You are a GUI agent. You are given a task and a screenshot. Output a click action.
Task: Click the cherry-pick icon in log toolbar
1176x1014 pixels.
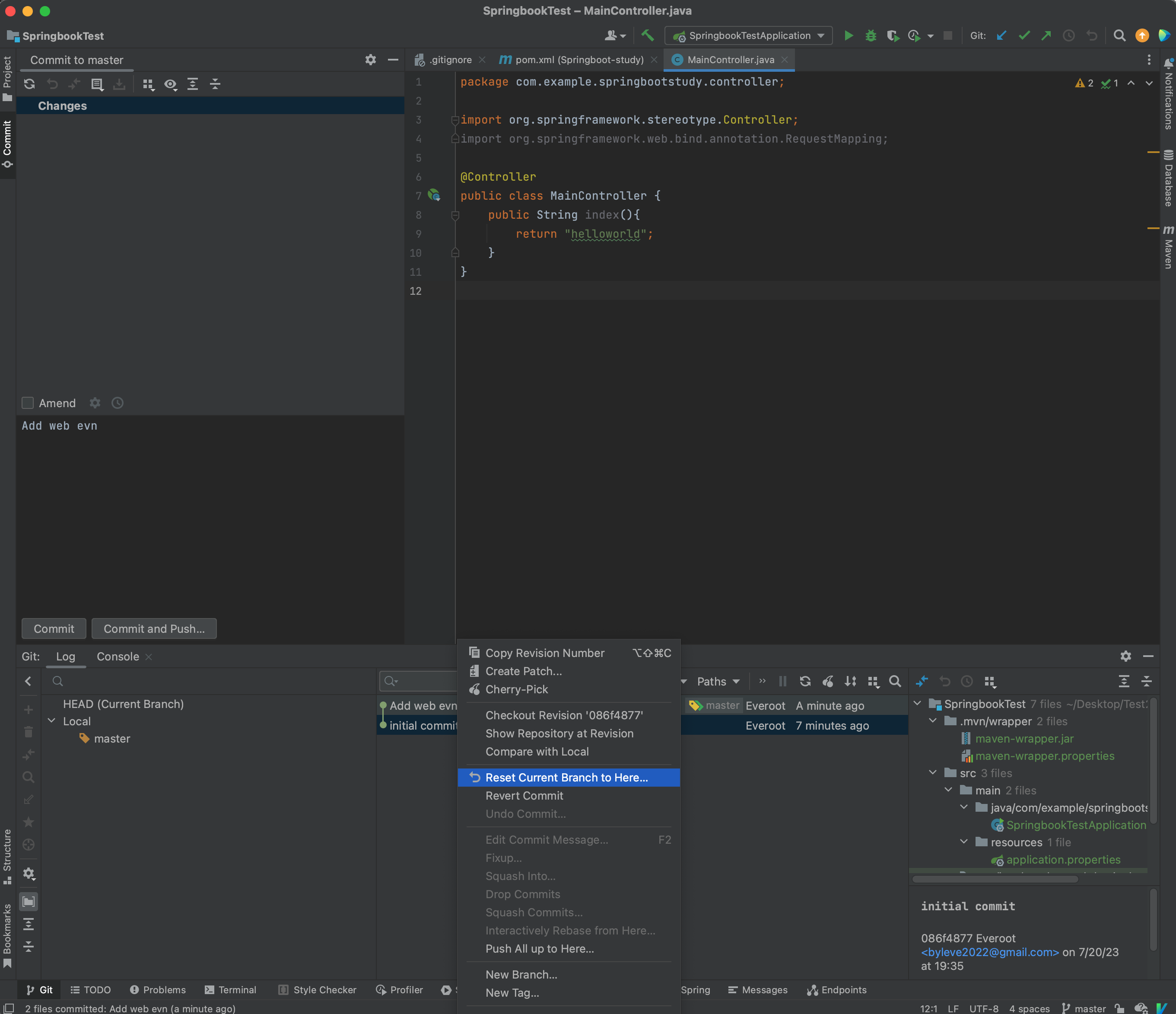(828, 681)
